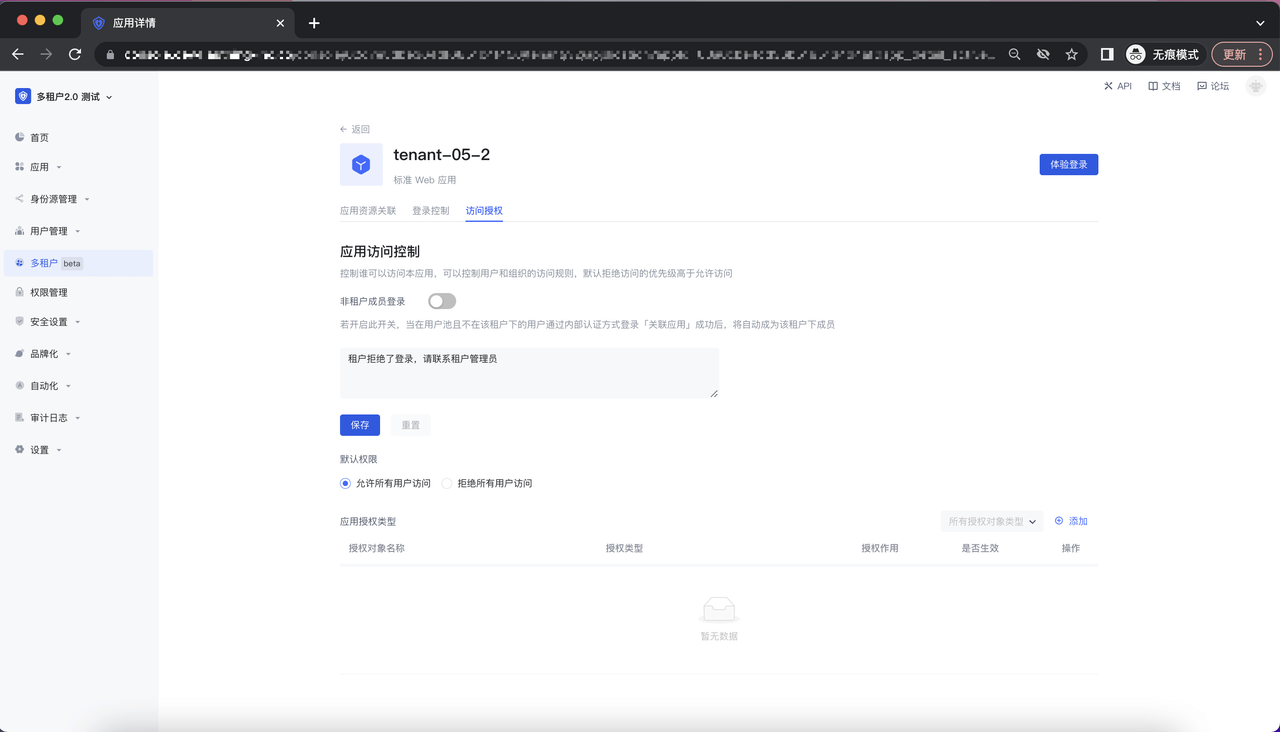Click the 权限管理 lock icon in sidebar
This screenshot has width=1280, height=732.
[20, 292]
